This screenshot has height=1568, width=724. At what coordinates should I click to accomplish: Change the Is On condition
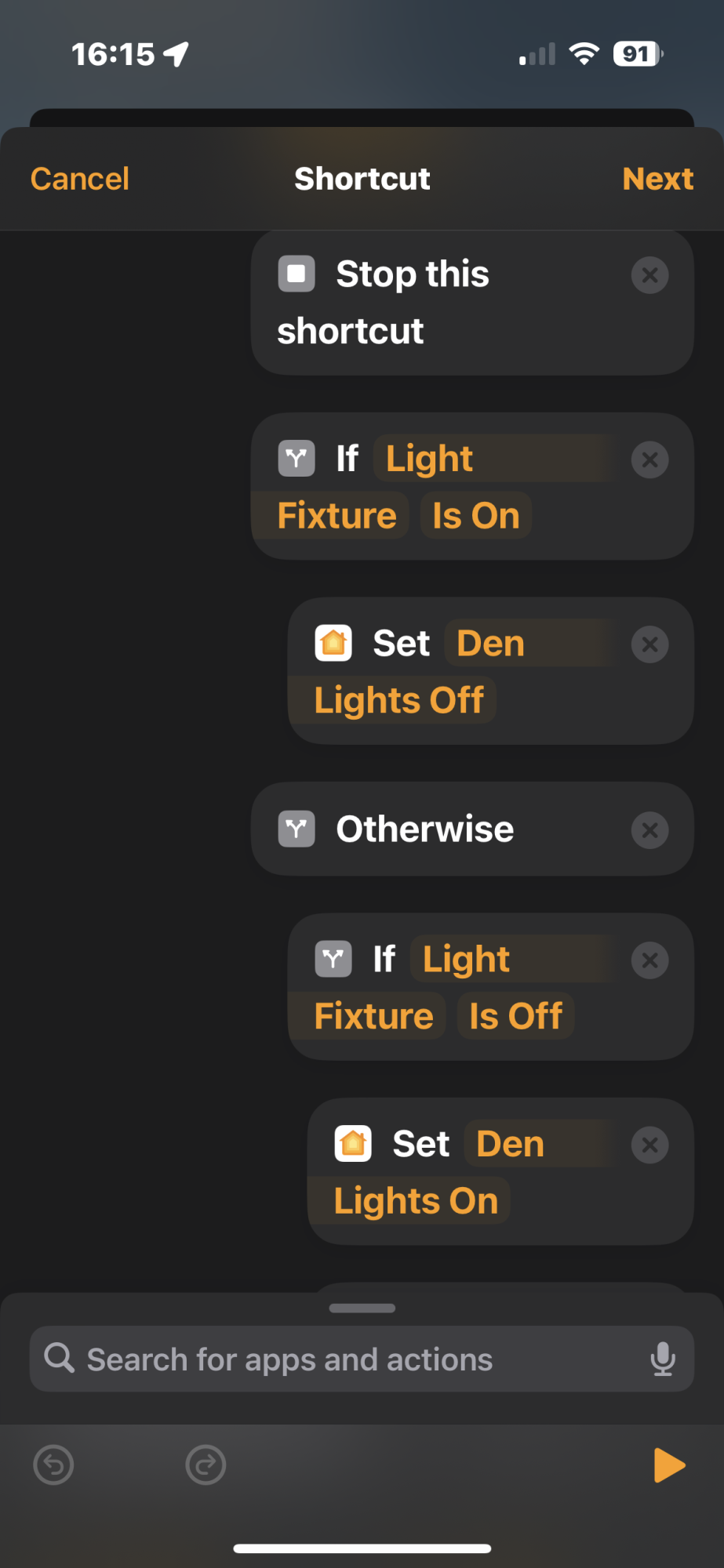click(475, 516)
